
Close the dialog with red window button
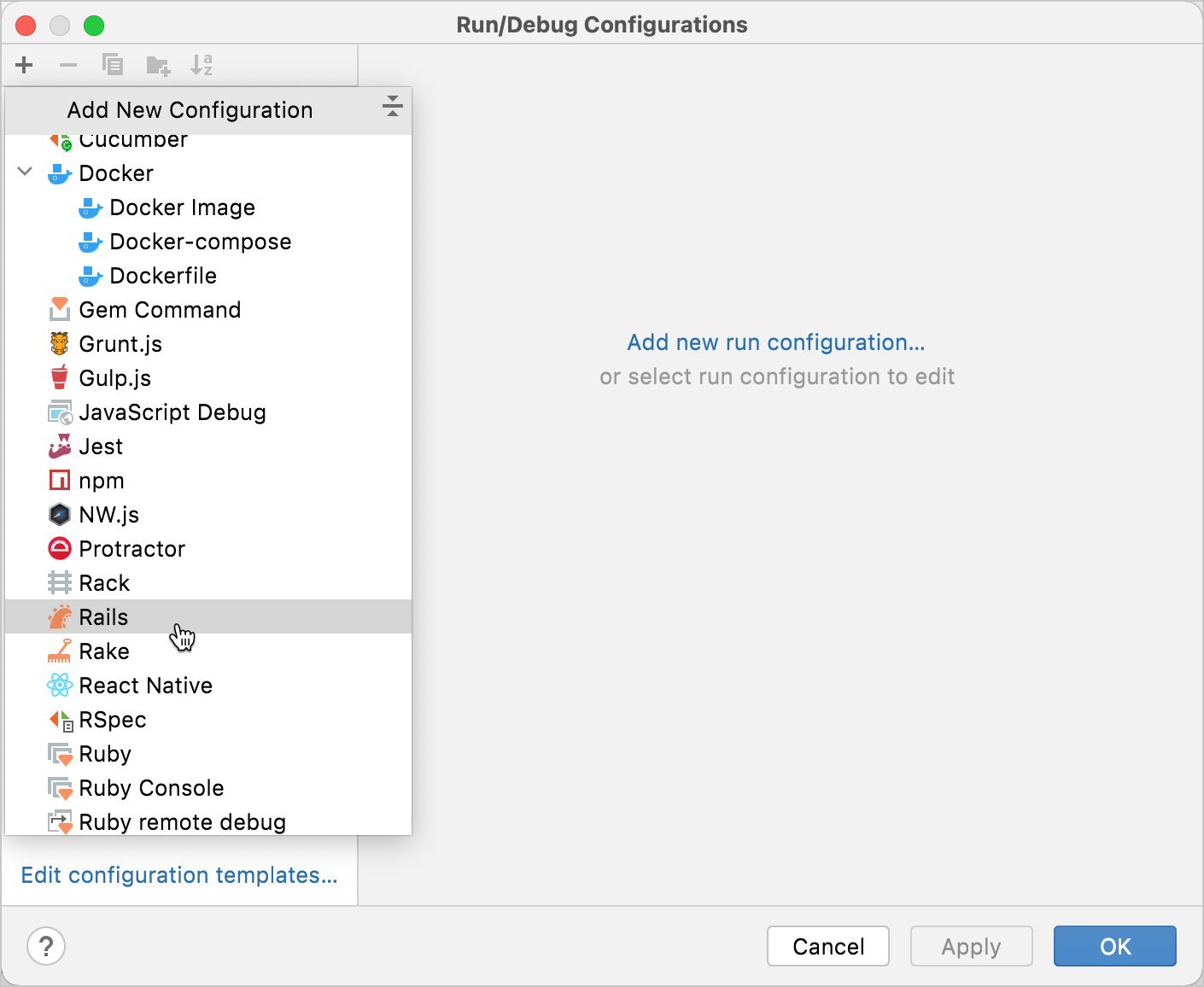[x=26, y=25]
